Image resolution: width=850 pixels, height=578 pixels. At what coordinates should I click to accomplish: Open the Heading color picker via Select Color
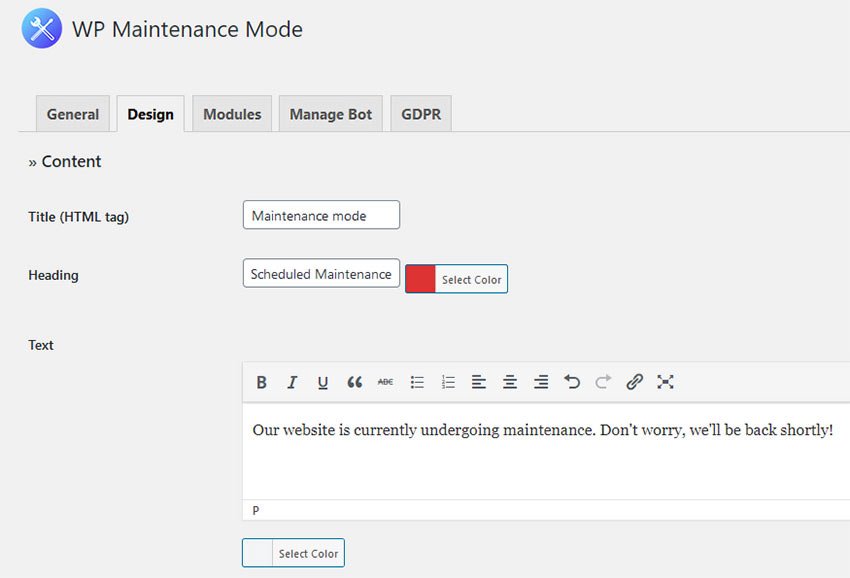[474, 279]
